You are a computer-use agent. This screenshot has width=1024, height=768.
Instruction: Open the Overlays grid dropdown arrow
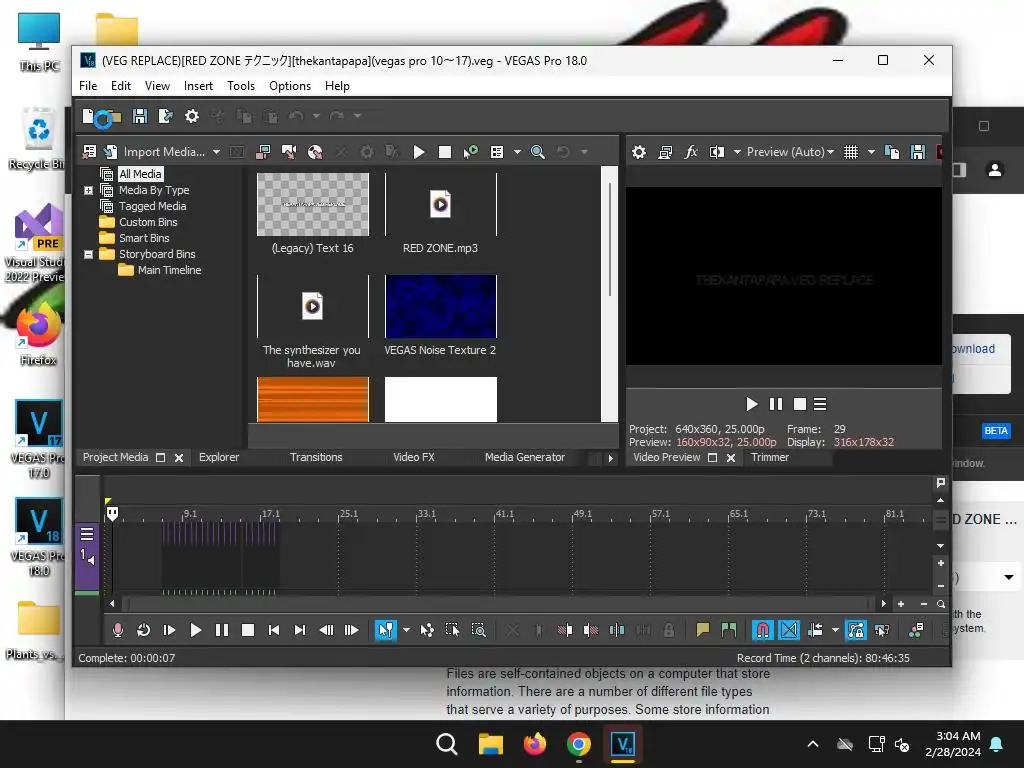(x=871, y=152)
